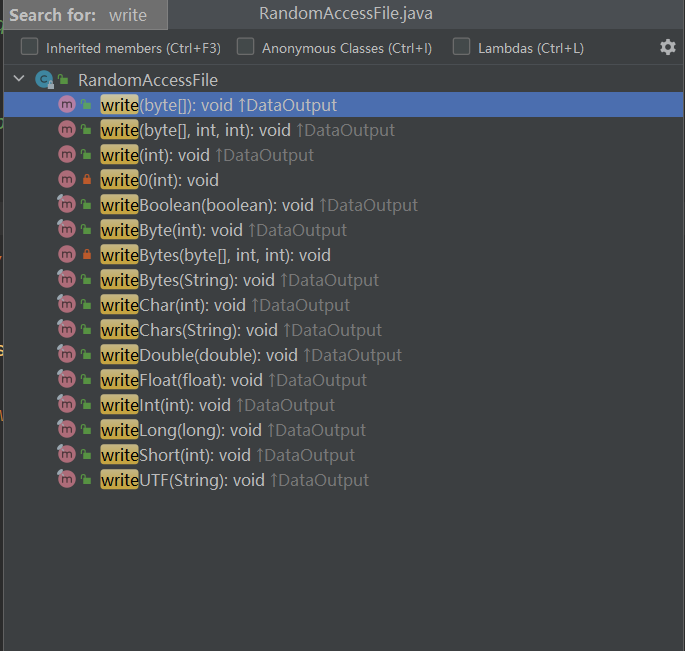Click public visibility icon of writeLong(long)

coord(86,430)
